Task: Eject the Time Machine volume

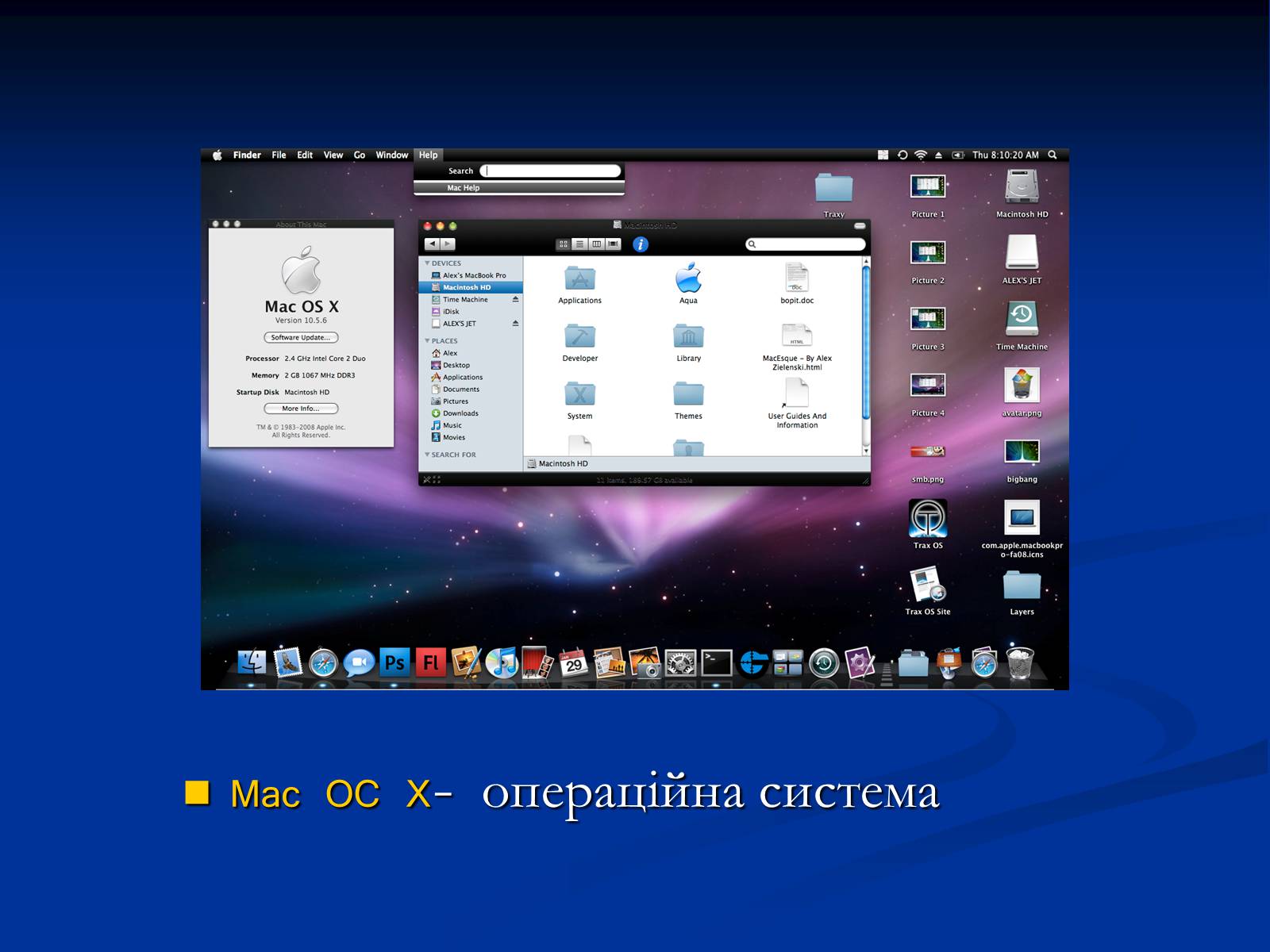Action: coord(515,299)
